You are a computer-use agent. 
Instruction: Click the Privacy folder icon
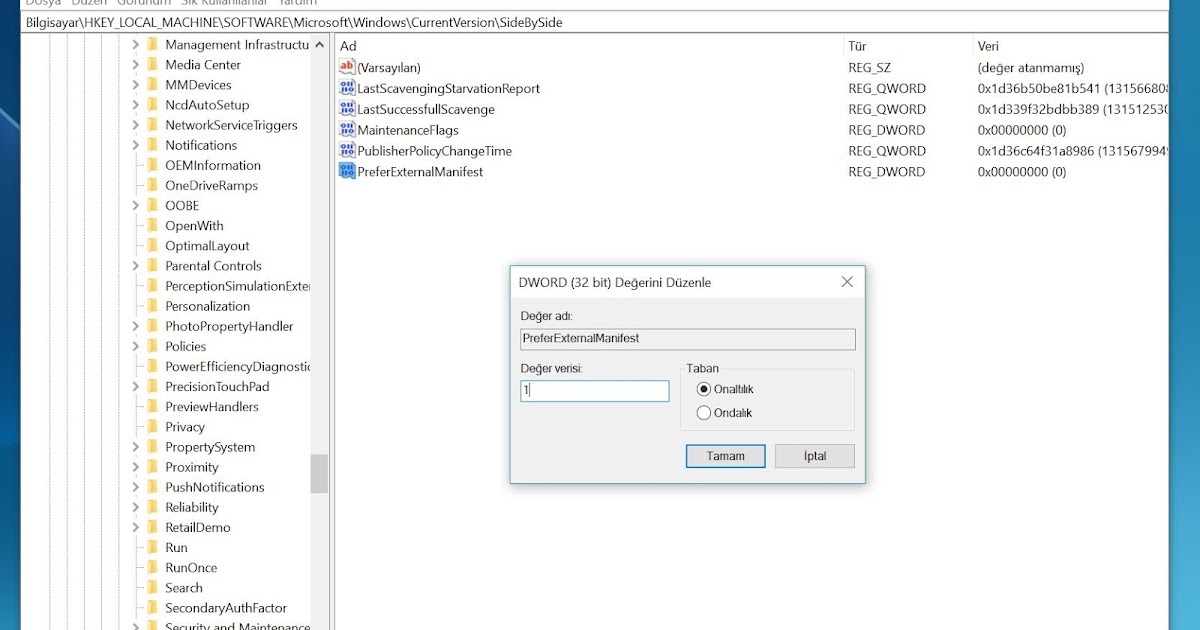(x=152, y=426)
